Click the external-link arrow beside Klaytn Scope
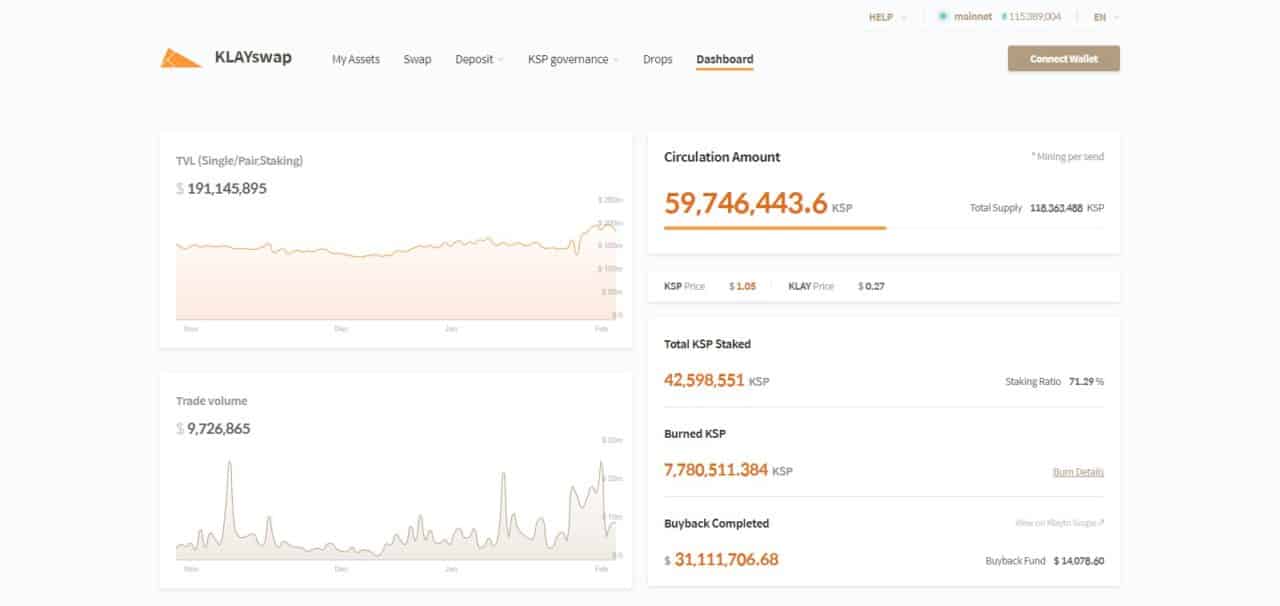This screenshot has height=606, width=1280. (x=1101, y=523)
